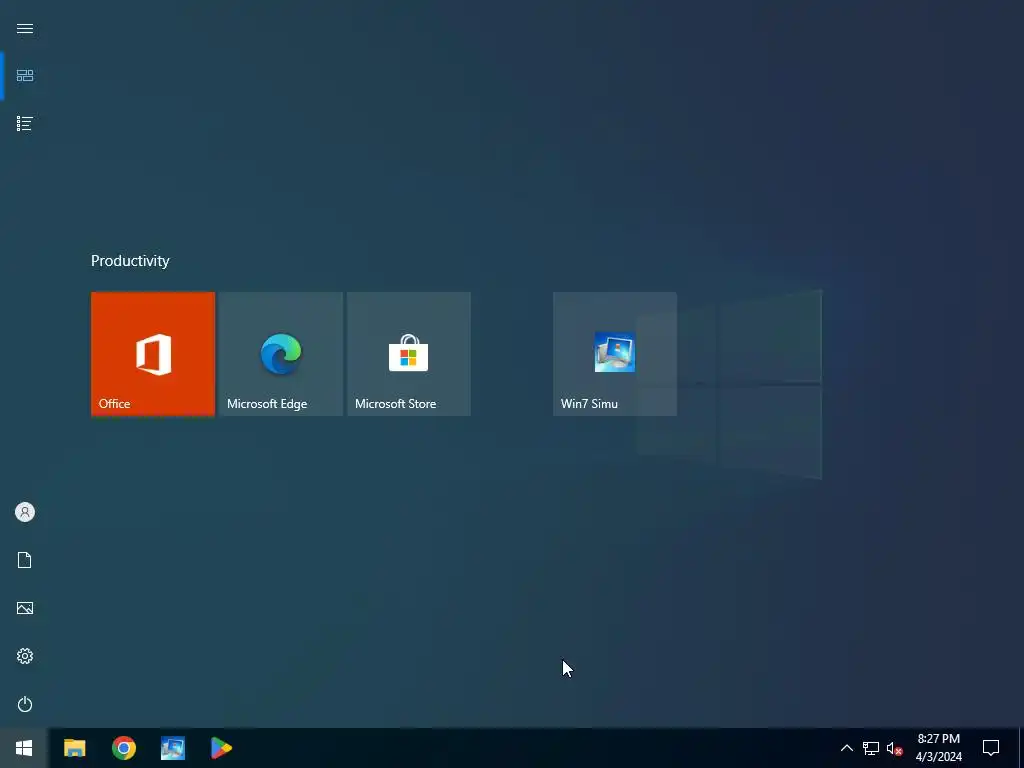The image size is (1024, 768).
Task: Launch Google Chrome from the taskbar
Action: pyautogui.click(x=123, y=748)
